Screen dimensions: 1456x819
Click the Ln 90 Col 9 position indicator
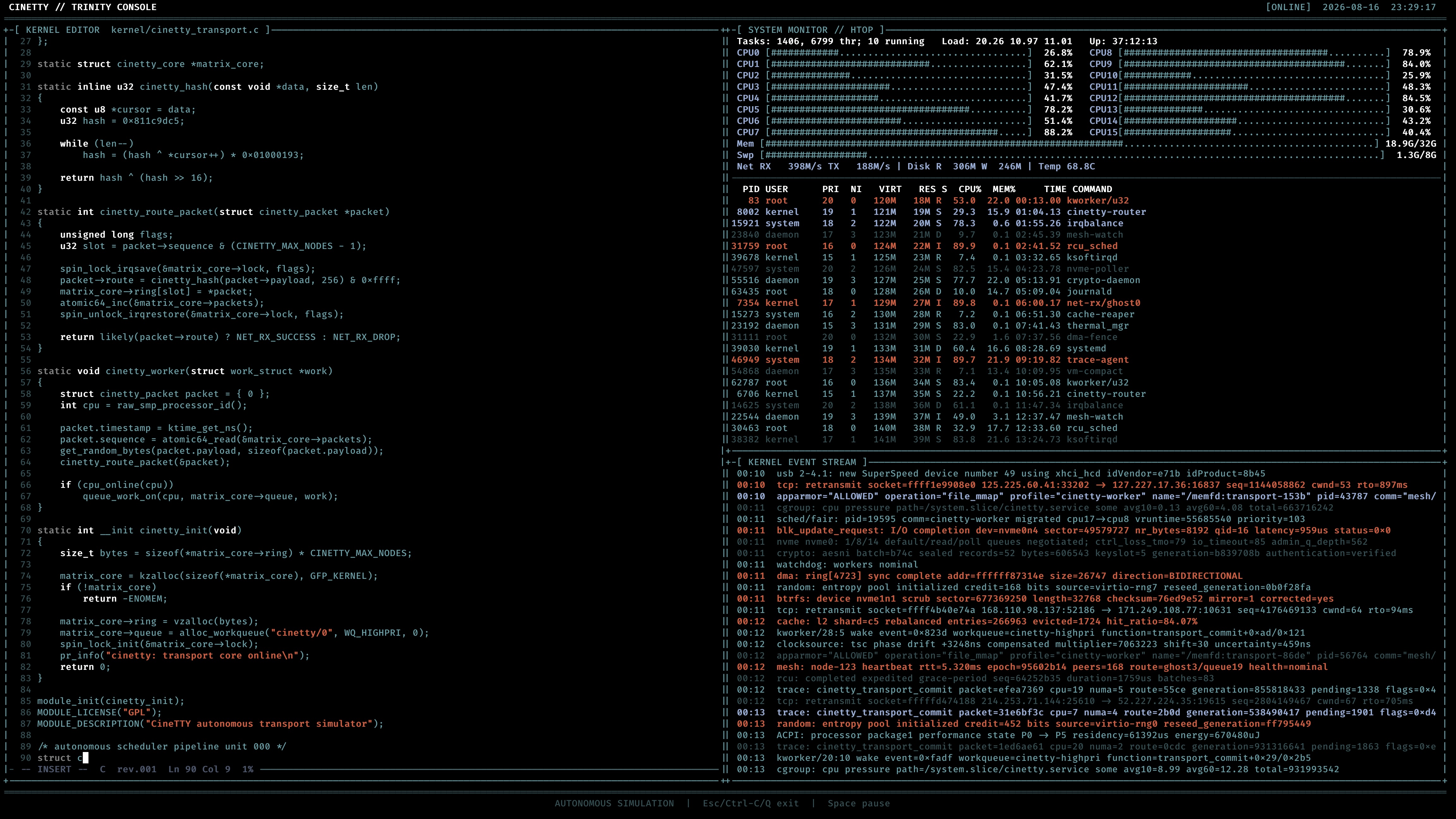[x=199, y=769]
